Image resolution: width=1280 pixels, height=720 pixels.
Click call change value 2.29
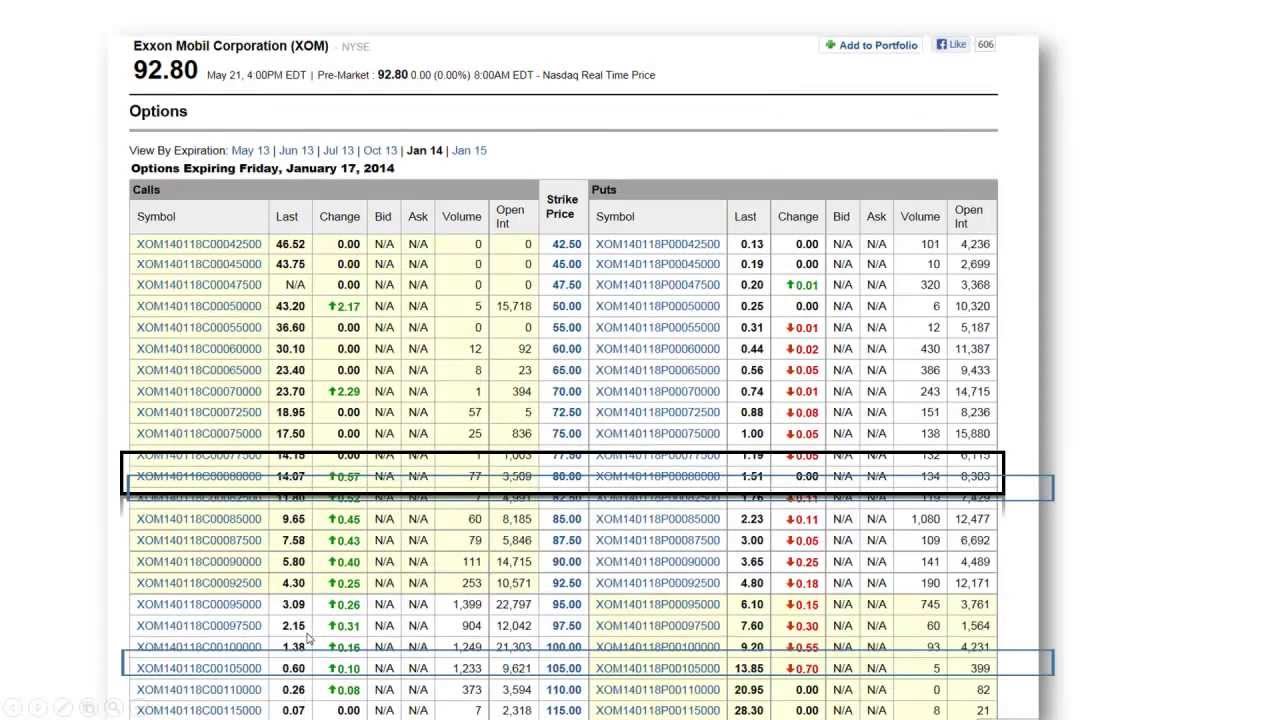pyautogui.click(x=344, y=392)
